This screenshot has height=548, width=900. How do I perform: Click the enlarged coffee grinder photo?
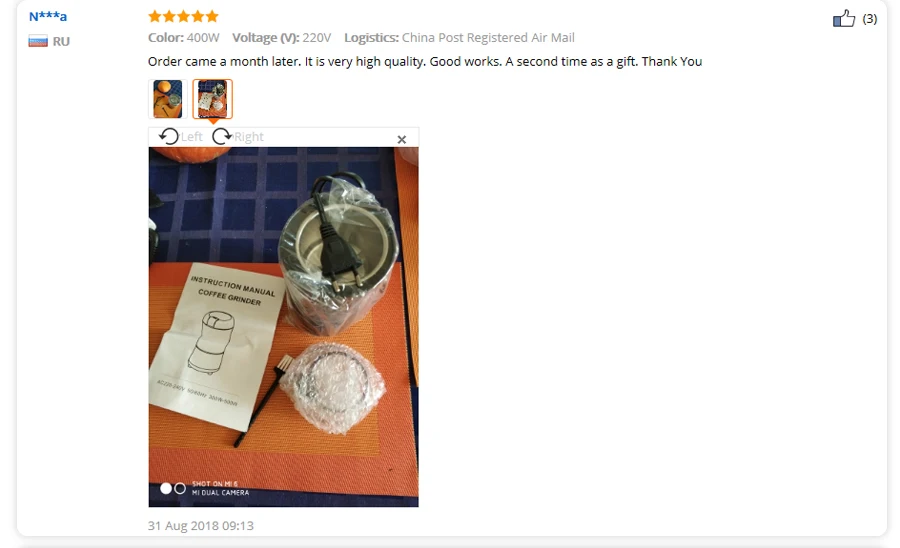pos(284,327)
